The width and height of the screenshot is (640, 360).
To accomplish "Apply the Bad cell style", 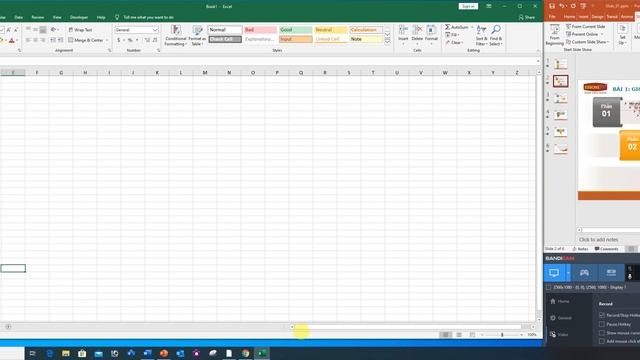I will (260, 30).
